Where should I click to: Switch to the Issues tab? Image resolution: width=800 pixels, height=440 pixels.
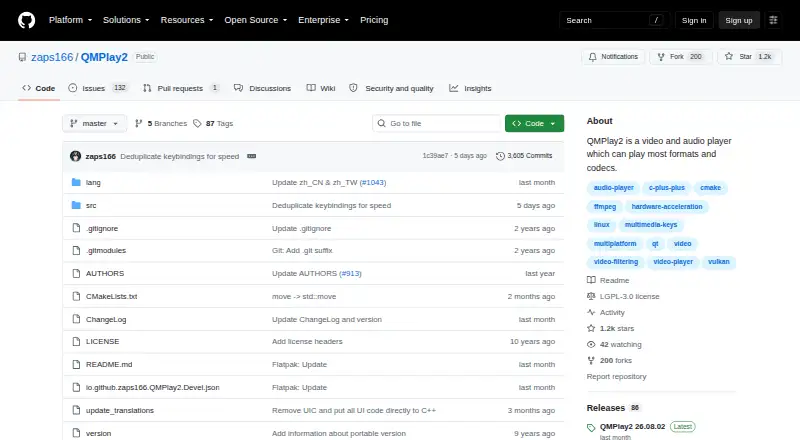97,88
